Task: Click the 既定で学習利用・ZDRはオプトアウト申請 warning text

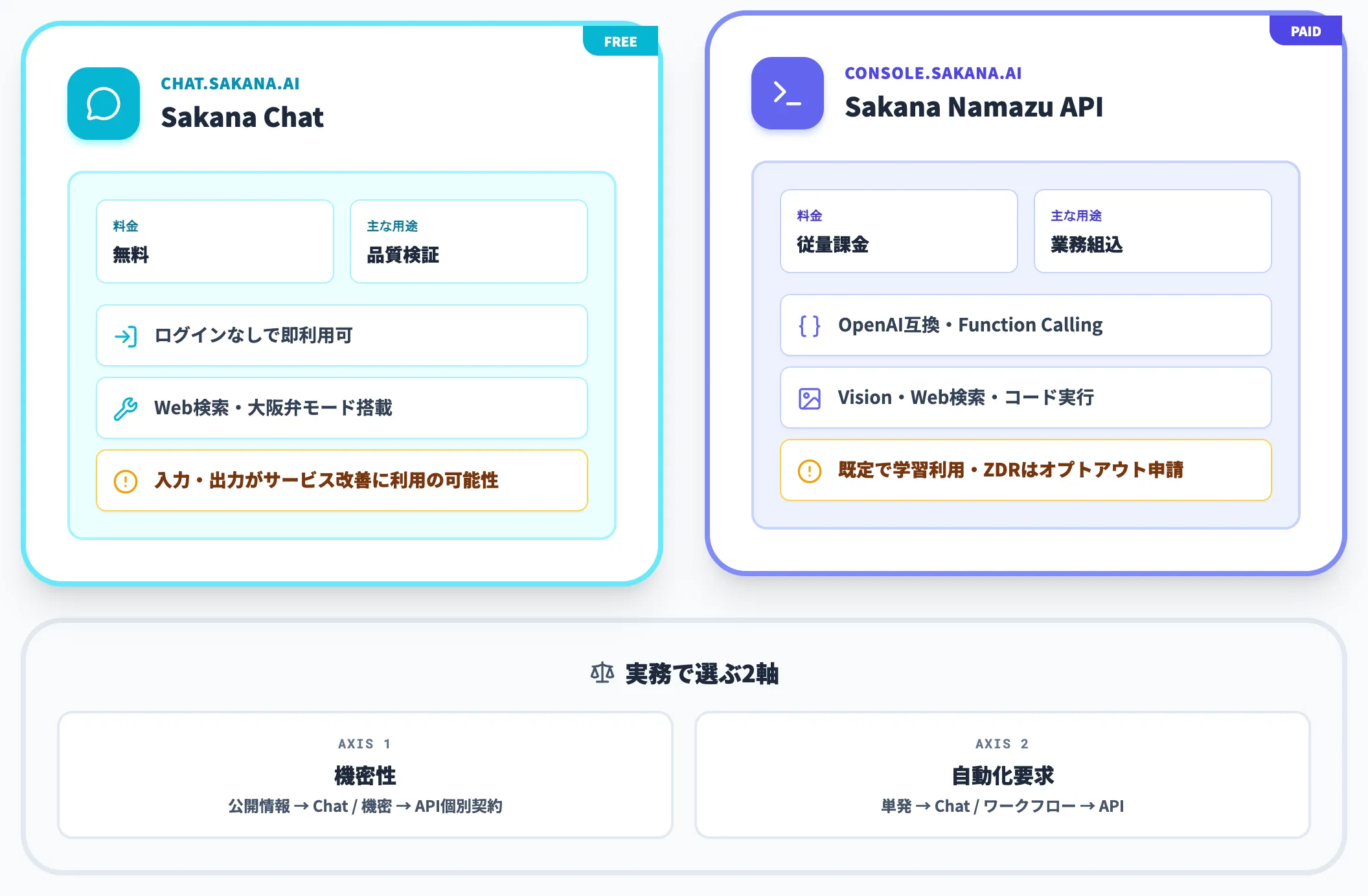Action: pyautogui.click(x=1010, y=470)
